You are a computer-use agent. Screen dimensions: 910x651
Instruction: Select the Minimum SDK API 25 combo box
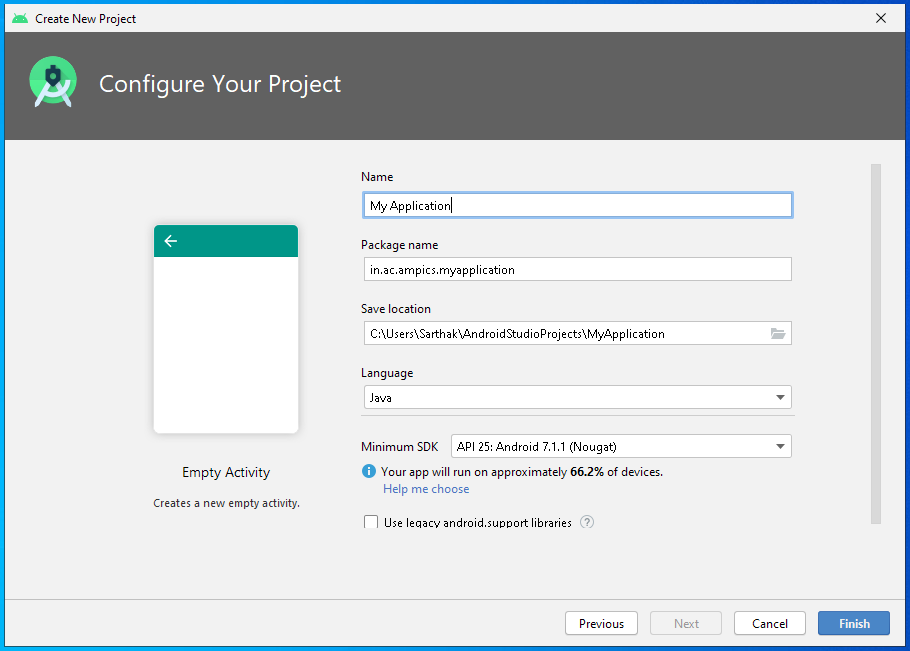coord(621,446)
